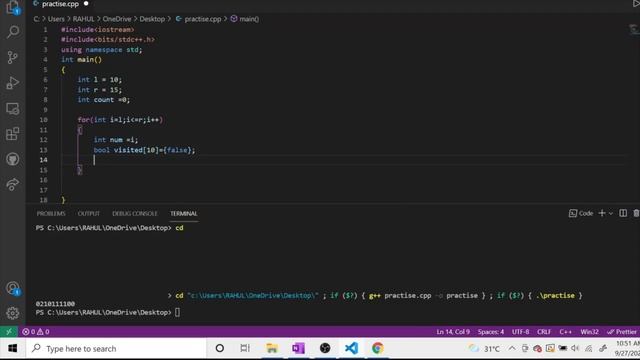Click the for loop on line 10
The image size is (640, 360).
[120, 120]
